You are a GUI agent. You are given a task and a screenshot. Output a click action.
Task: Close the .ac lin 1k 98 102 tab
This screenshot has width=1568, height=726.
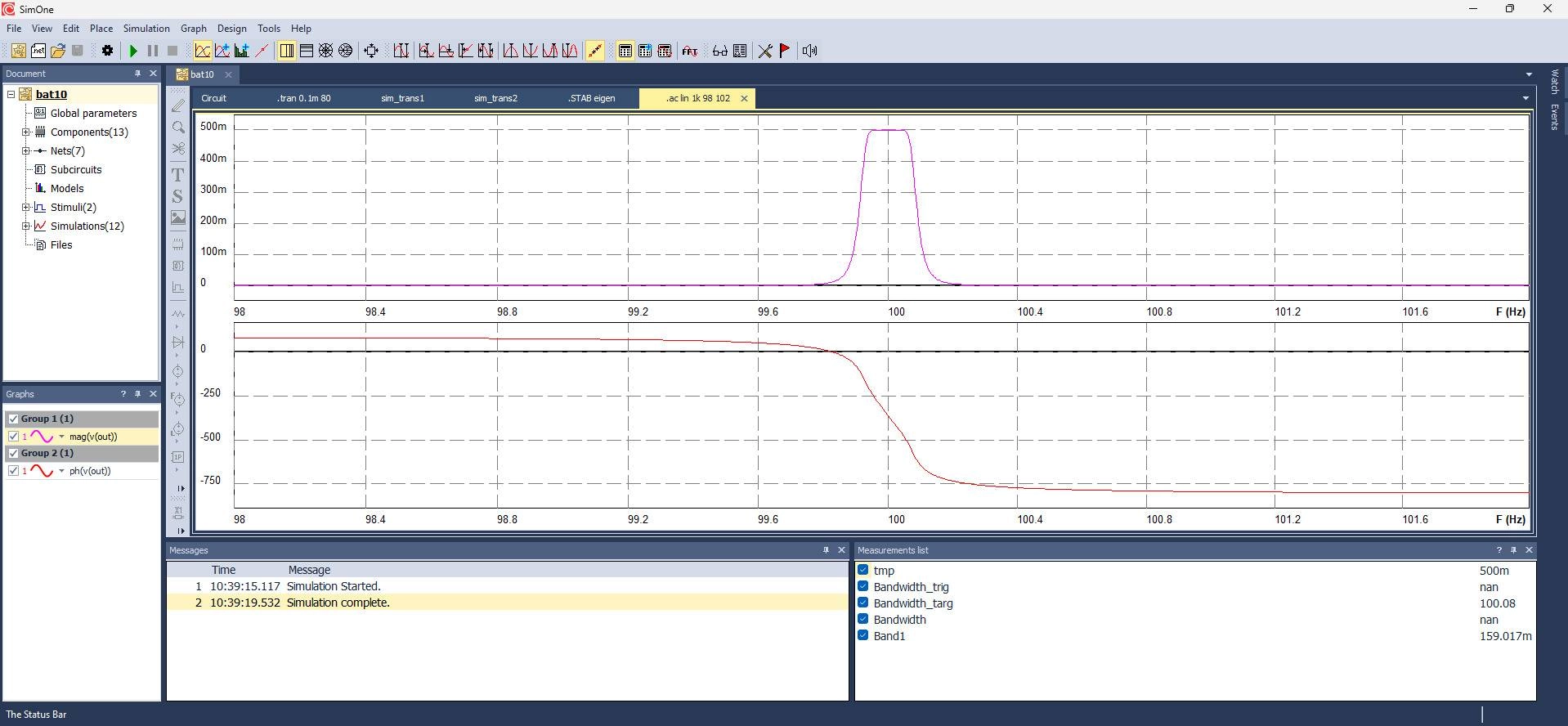744,98
